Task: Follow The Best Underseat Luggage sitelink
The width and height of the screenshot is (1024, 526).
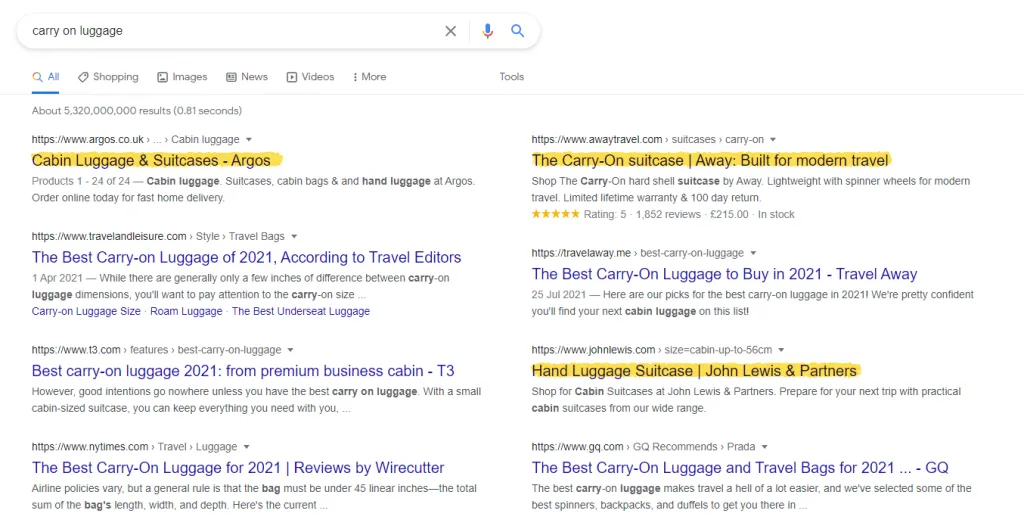Action: click(301, 312)
